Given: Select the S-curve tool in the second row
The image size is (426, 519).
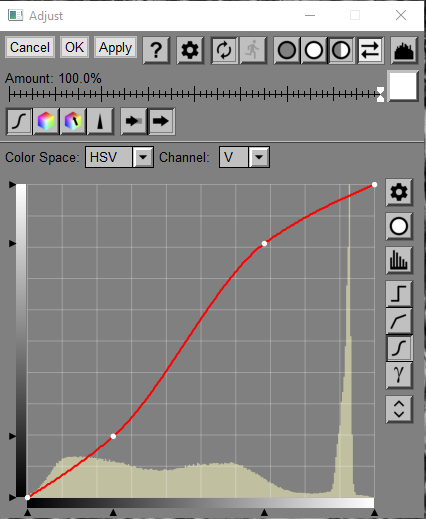Looking at the screenshot, I should 19,121.
